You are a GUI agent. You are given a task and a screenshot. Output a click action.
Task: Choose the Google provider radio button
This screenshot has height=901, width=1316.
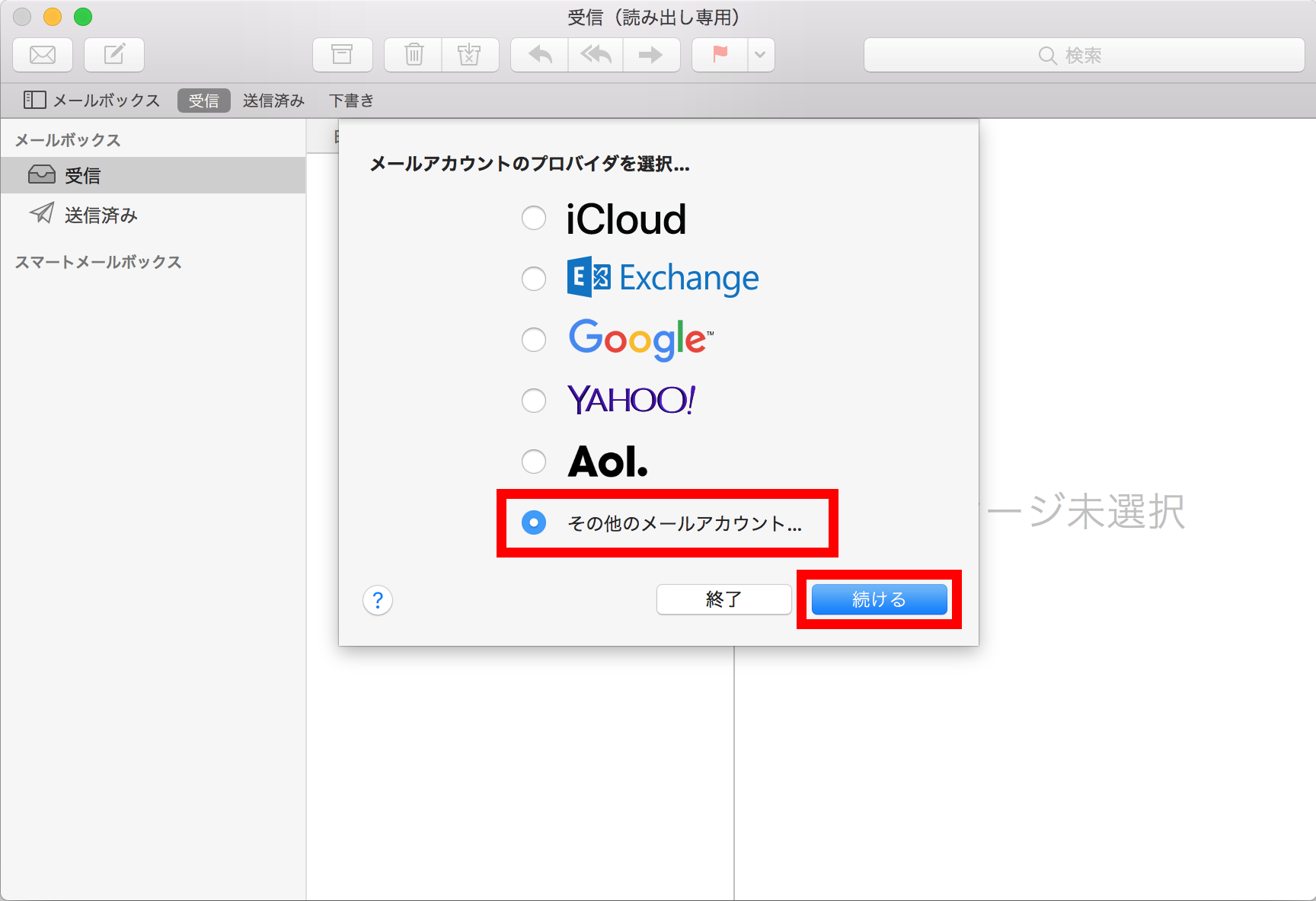pyautogui.click(x=534, y=340)
